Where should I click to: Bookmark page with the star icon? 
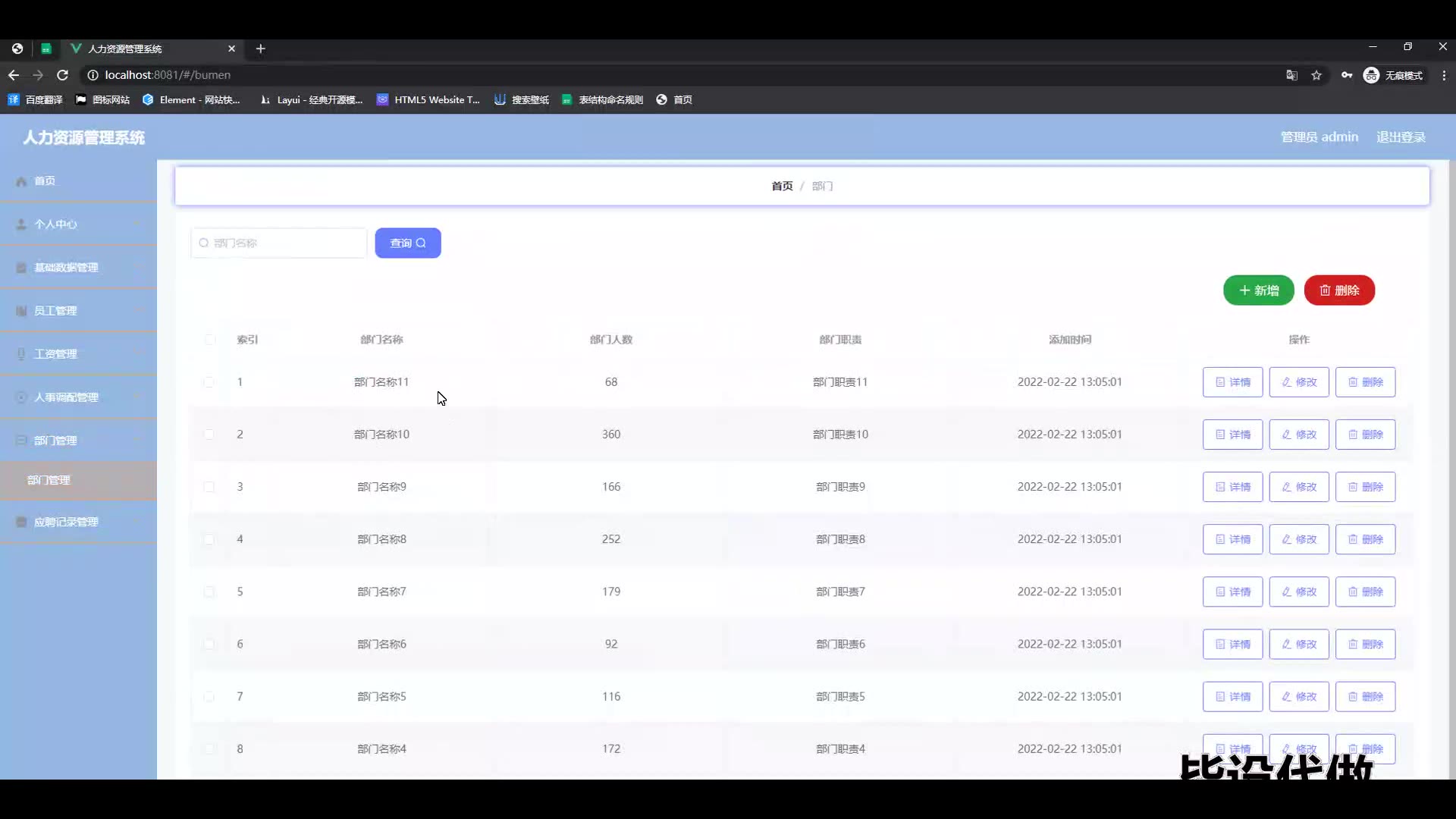point(1316,75)
